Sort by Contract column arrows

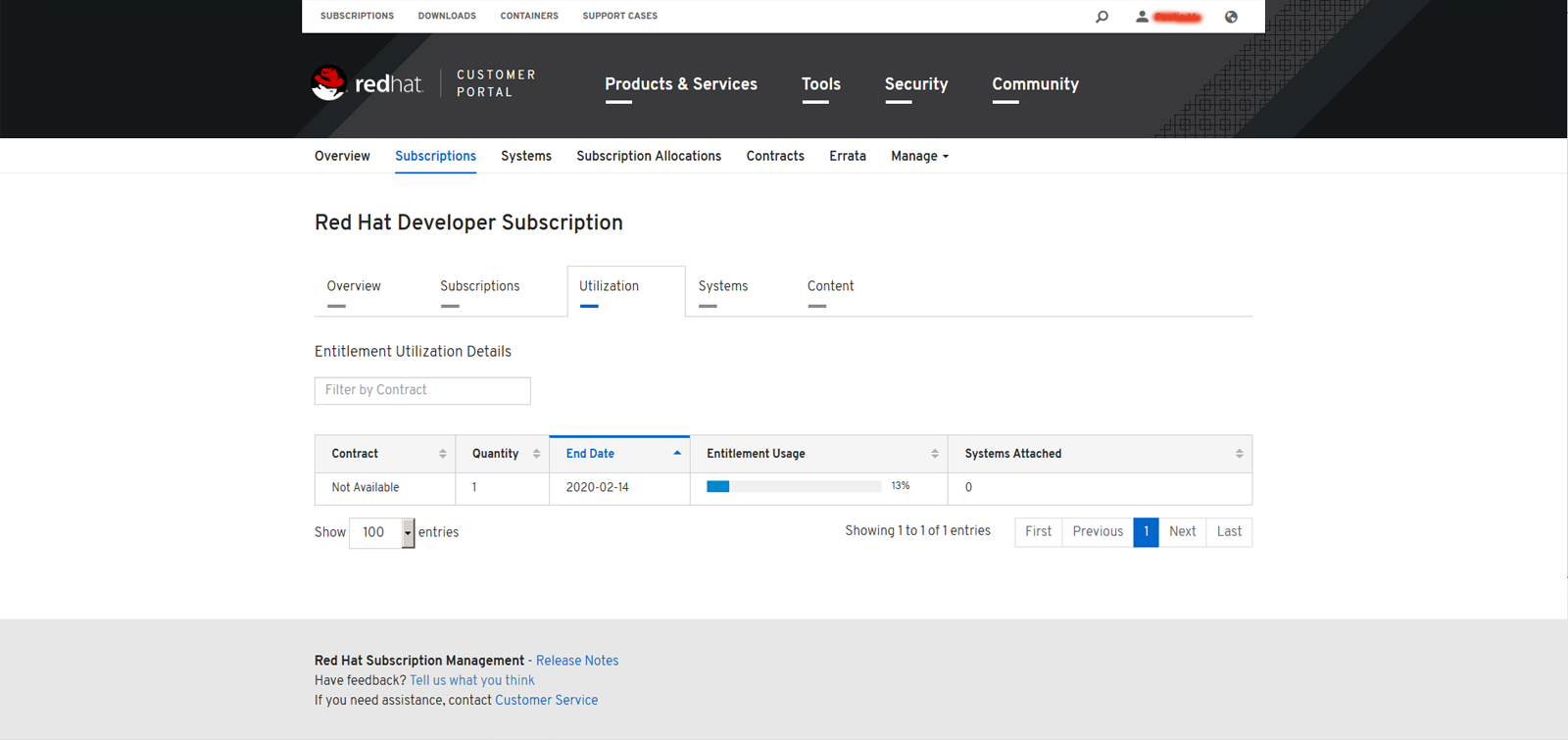[442, 454]
